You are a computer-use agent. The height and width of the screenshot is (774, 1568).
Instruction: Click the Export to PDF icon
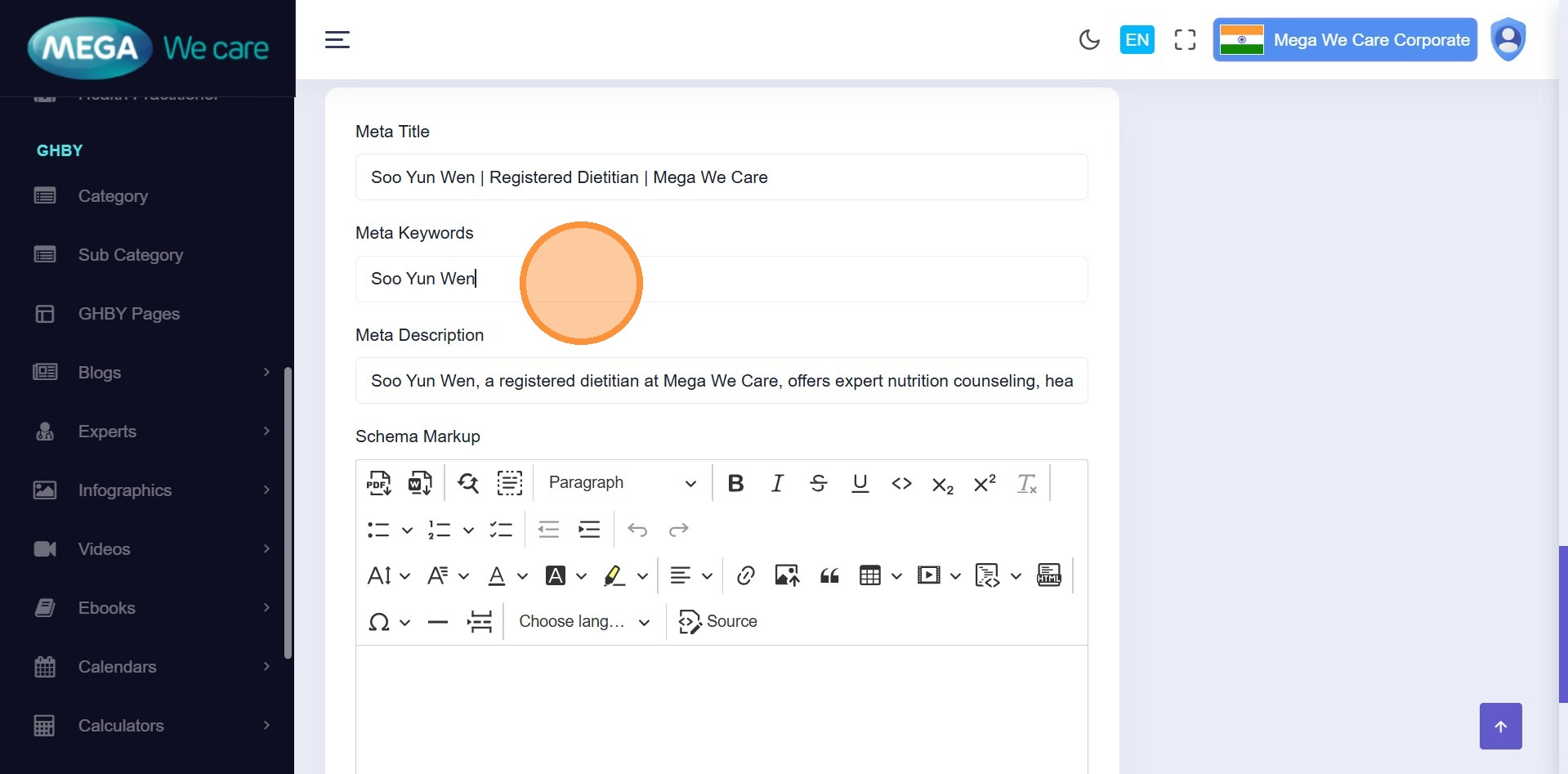pyautogui.click(x=378, y=483)
